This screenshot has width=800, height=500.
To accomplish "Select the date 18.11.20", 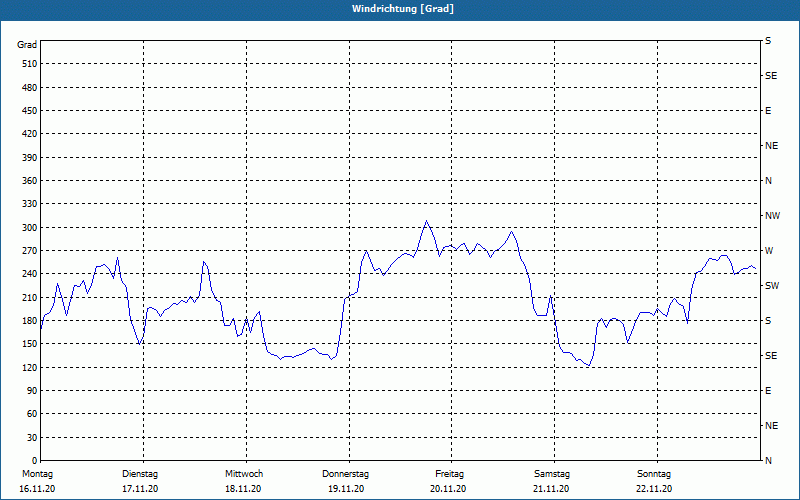I will (x=243, y=489).
